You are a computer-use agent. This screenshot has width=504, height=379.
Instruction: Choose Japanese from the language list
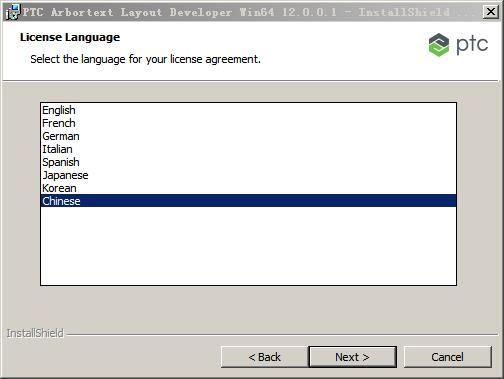[x=248, y=175]
